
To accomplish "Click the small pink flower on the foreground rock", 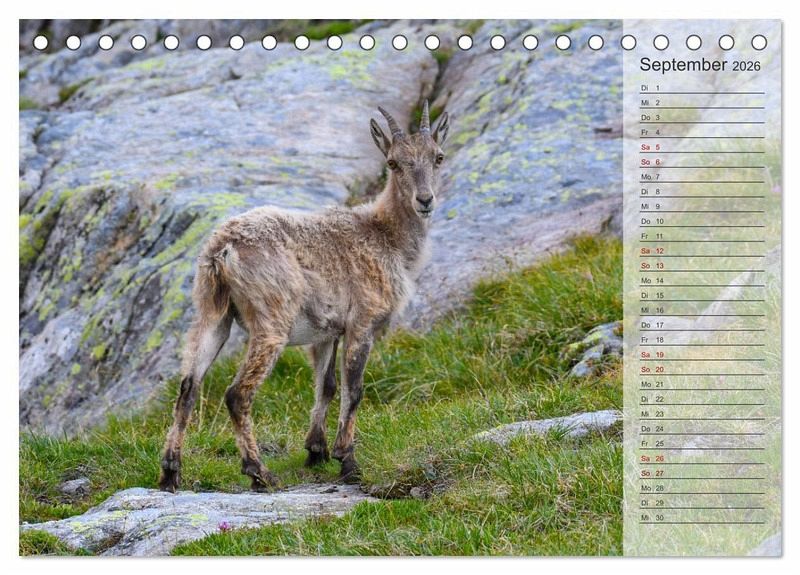I will coord(223,526).
